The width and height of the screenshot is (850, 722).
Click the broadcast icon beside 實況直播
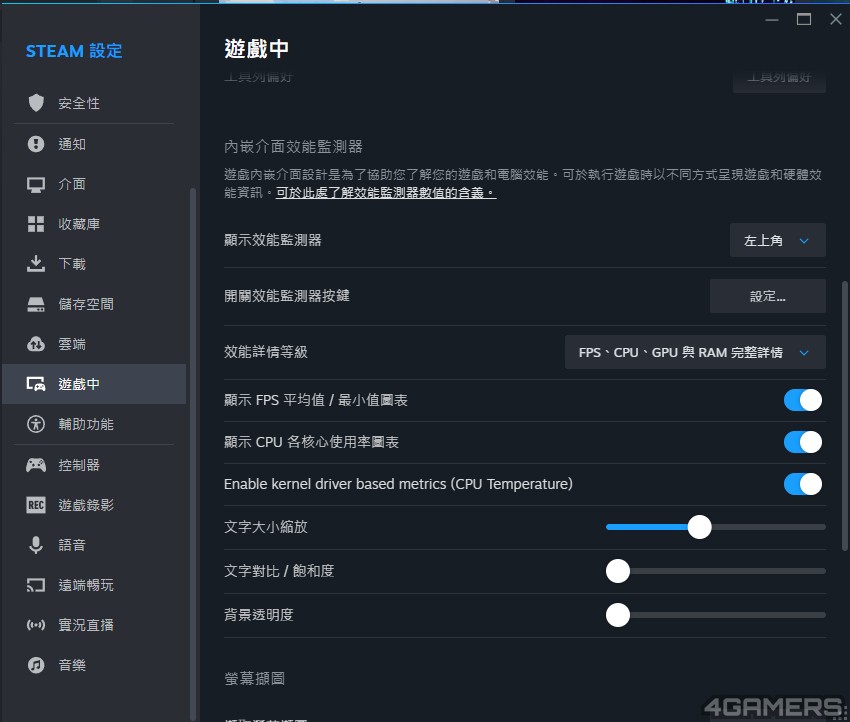coord(36,625)
